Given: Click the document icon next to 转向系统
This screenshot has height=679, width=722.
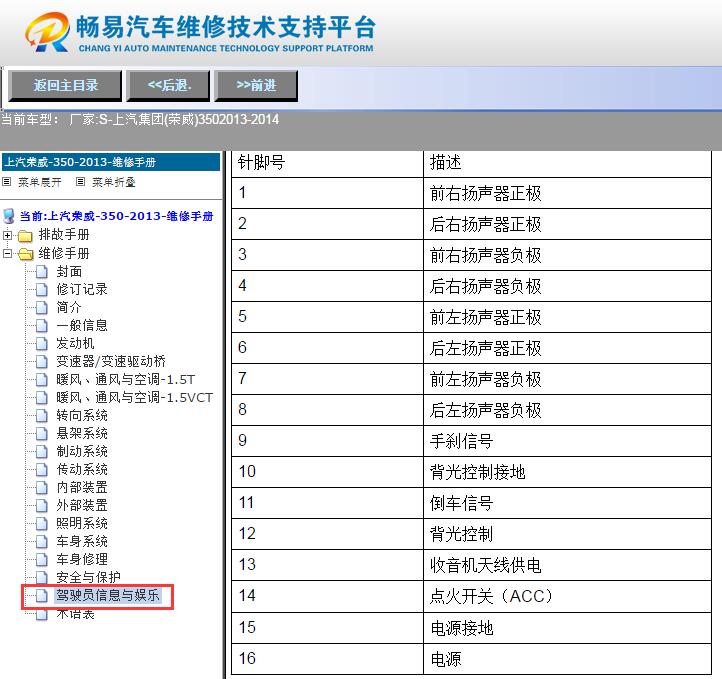Looking at the screenshot, I should pyautogui.click(x=42, y=415).
